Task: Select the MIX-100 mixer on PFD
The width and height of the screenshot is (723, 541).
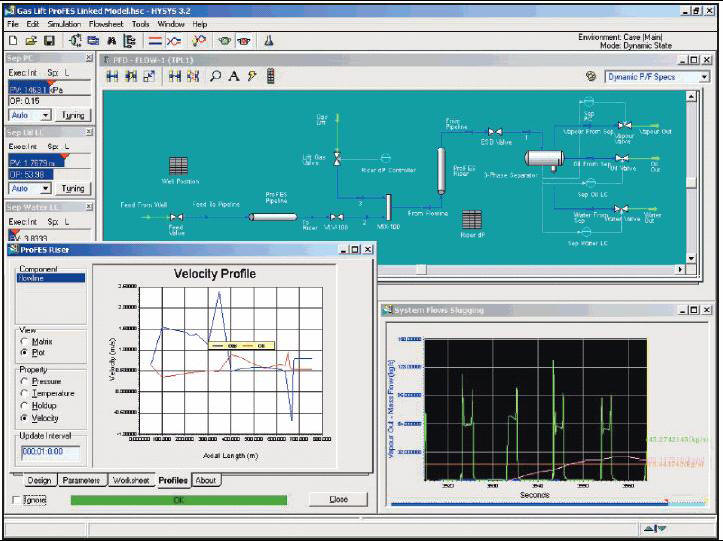Action: tap(389, 207)
